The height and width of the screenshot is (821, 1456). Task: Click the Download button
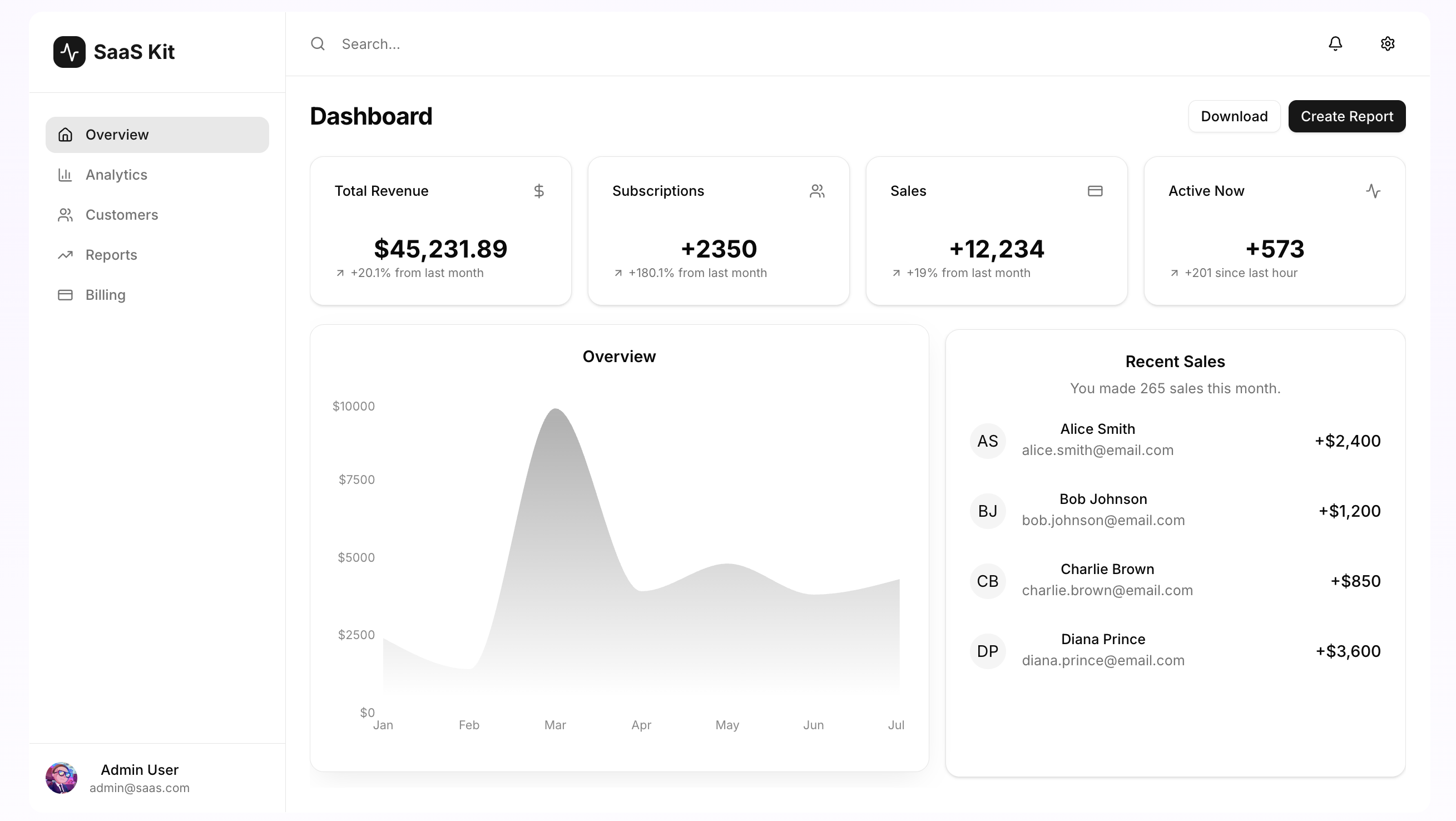pyautogui.click(x=1235, y=116)
